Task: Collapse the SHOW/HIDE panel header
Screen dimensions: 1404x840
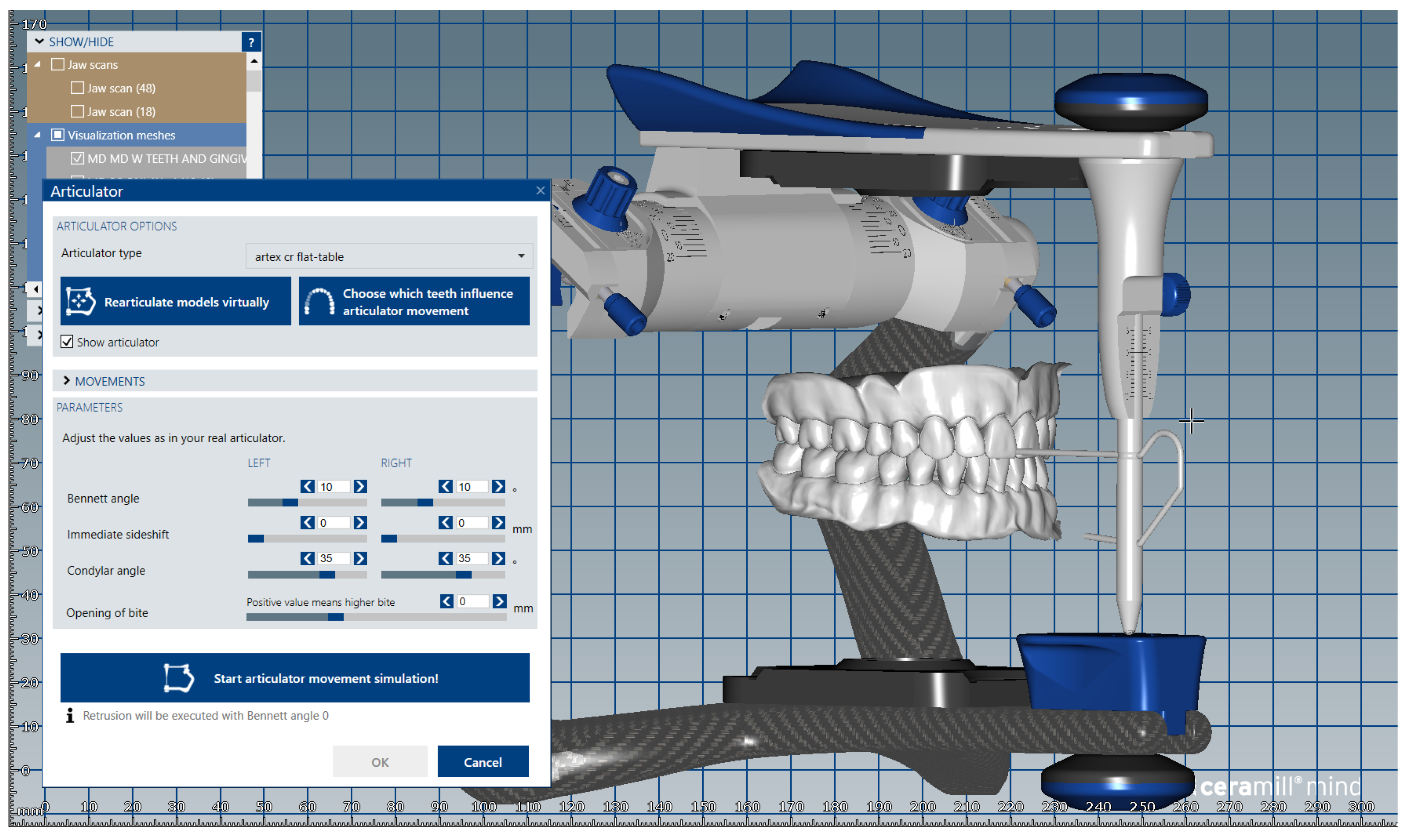Action: click(81, 42)
